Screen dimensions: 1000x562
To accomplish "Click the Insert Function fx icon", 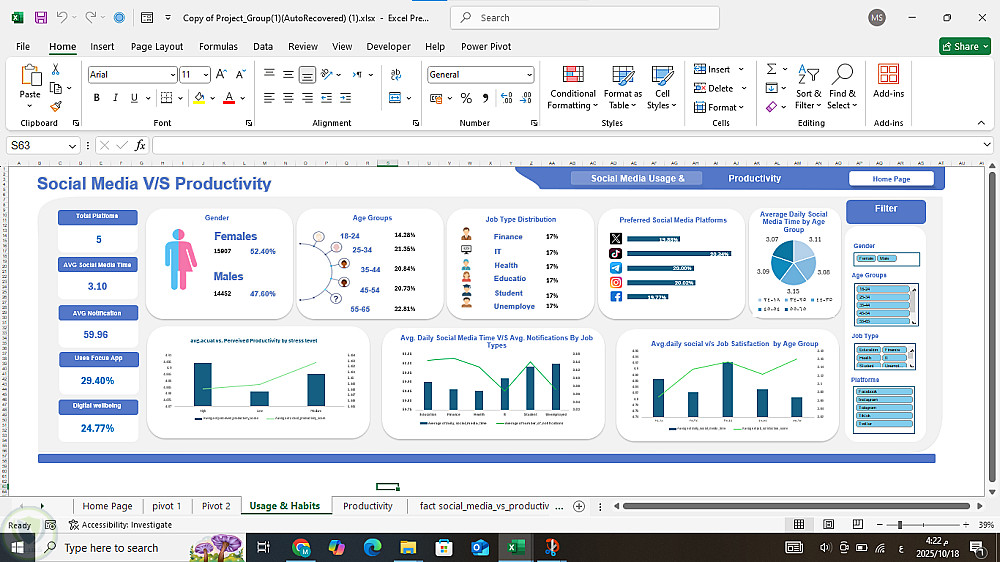I will point(140,145).
